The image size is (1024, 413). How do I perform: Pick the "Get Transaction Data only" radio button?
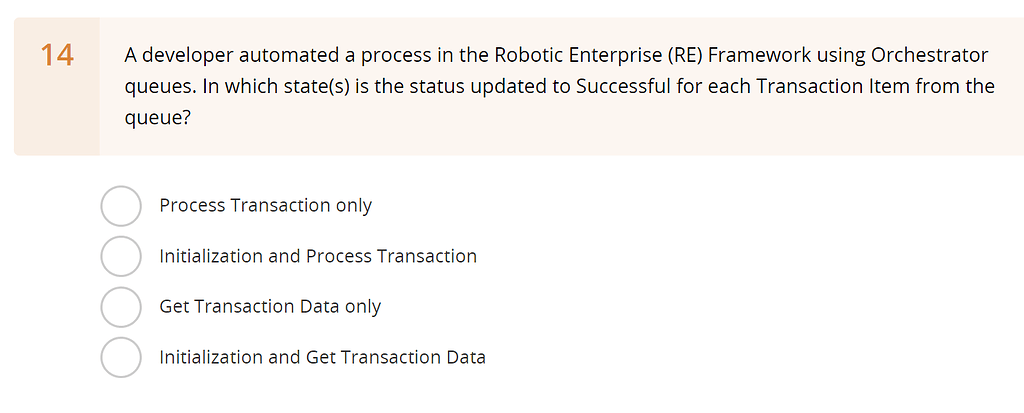tap(121, 307)
